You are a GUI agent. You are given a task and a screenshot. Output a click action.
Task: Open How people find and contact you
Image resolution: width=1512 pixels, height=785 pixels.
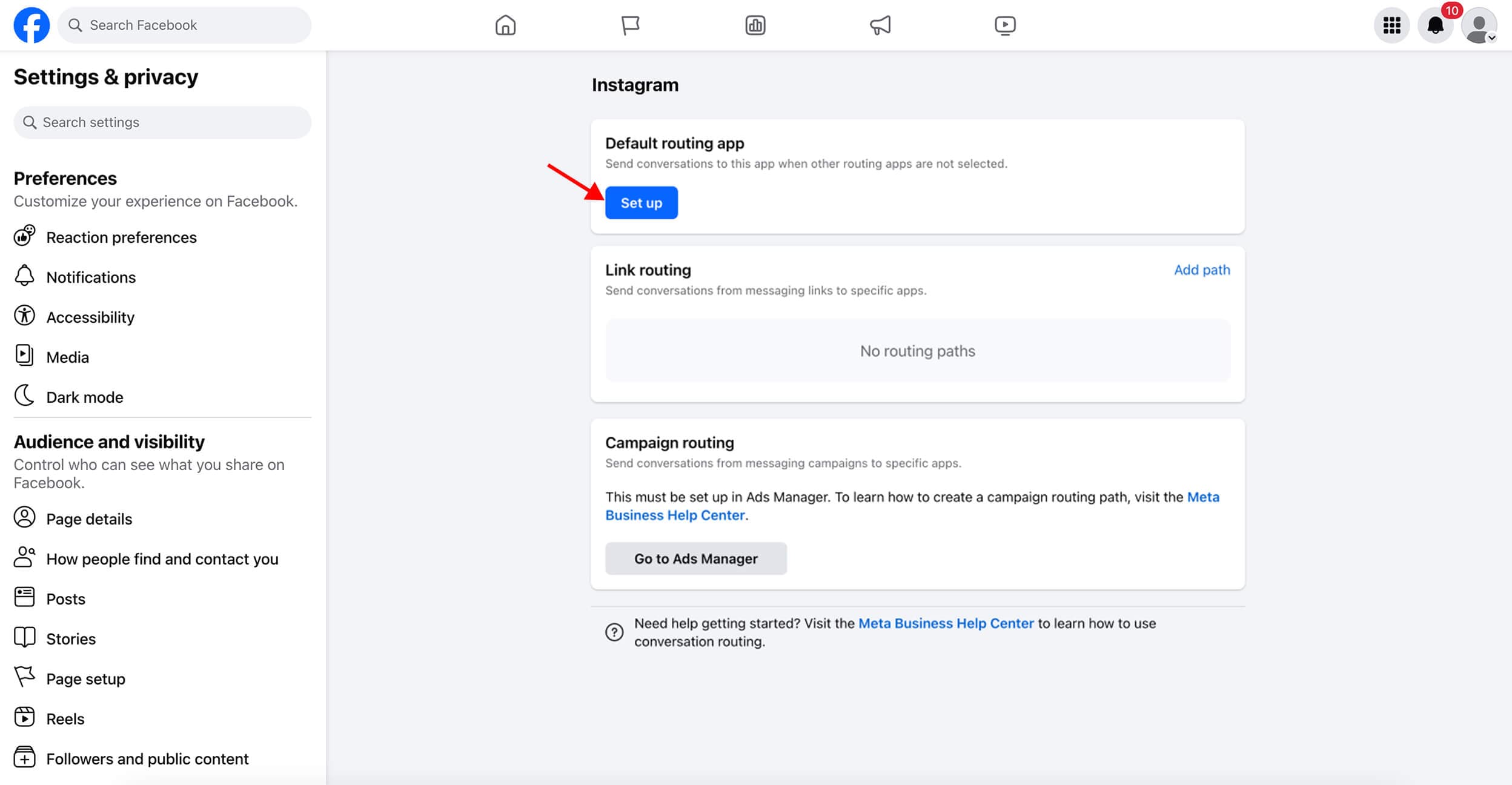[162, 559]
